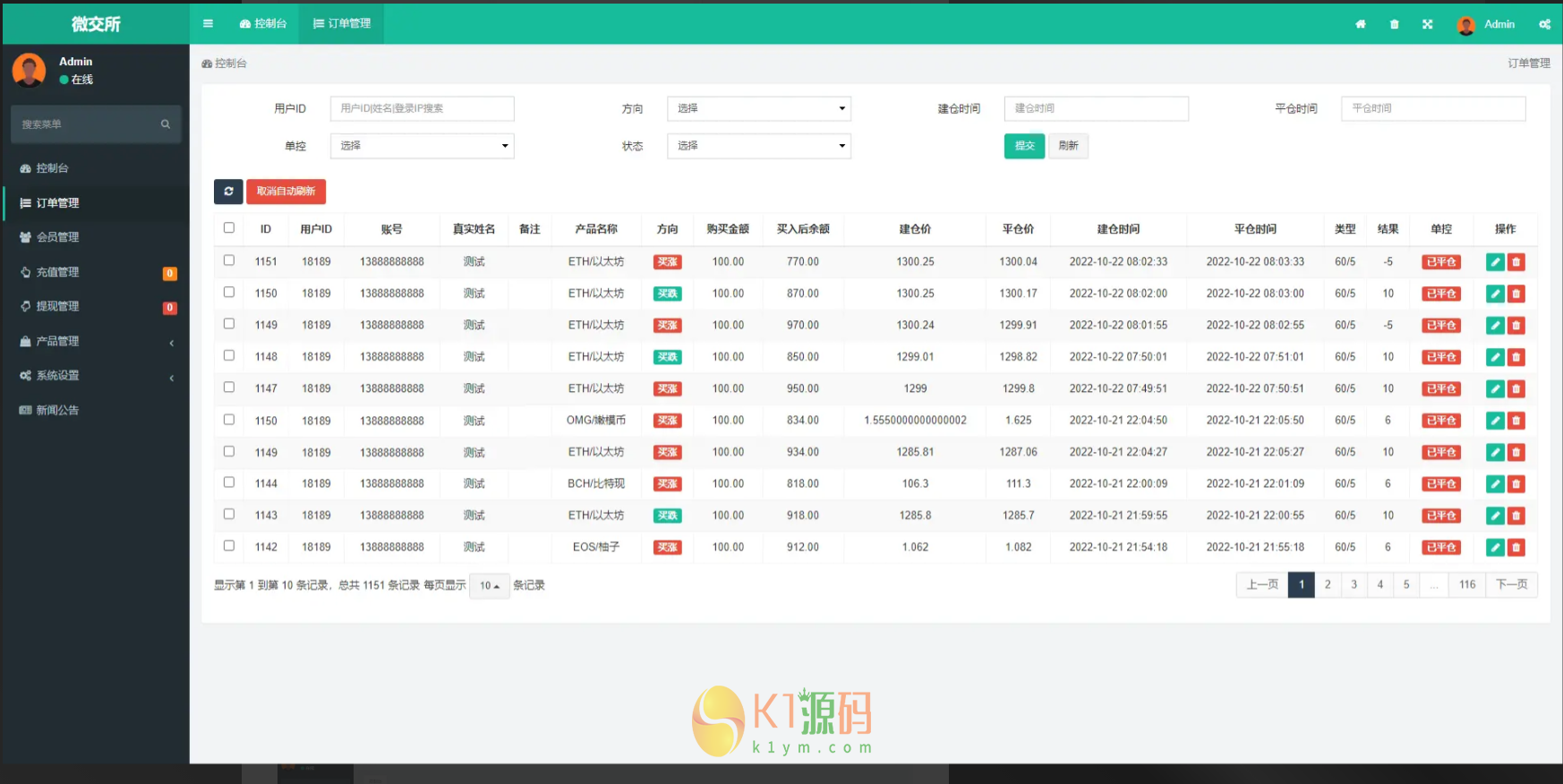Viewport: 1563px width, 784px height.
Task: Click the green 提交 button
Action: pyautogui.click(x=1024, y=146)
